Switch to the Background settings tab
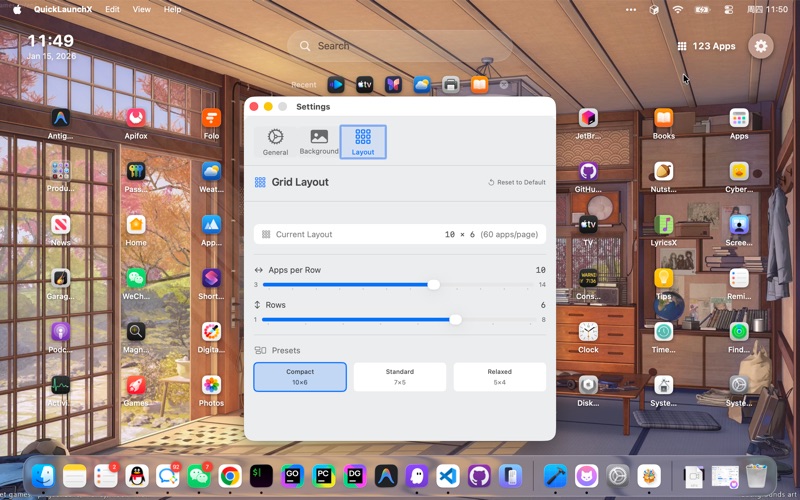Image resolution: width=800 pixels, height=500 pixels. (x=319, y=141)
